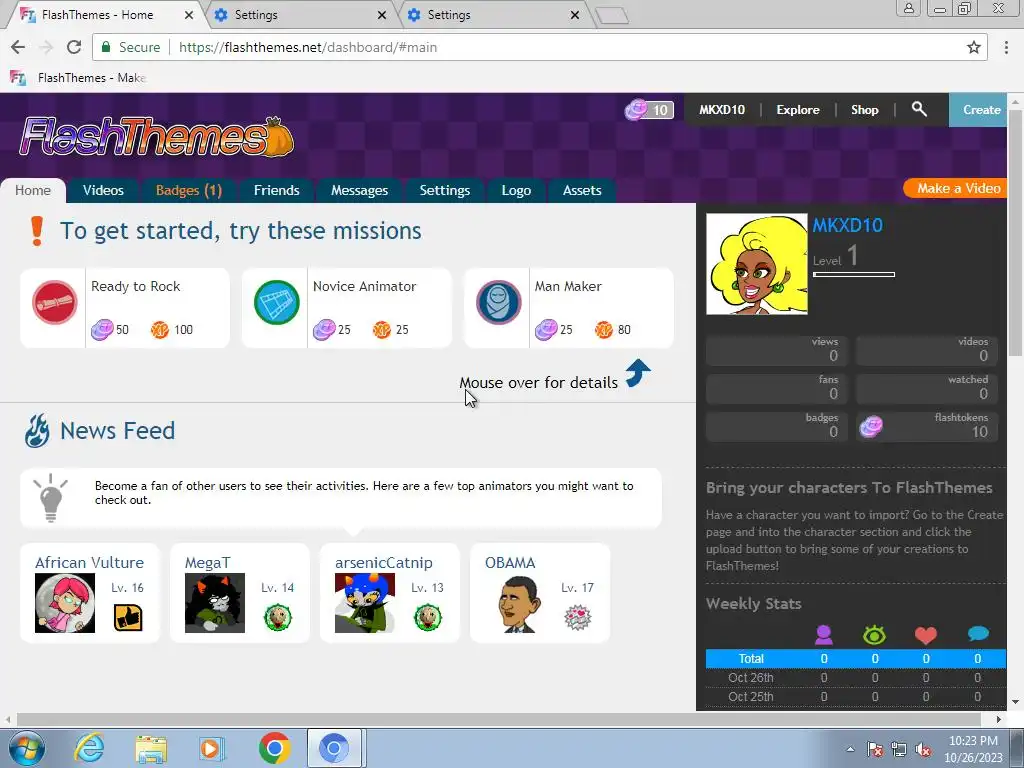Bookmark page with the star icon
The height and width of the screenshot is (768, 1024).
(974, 47)
